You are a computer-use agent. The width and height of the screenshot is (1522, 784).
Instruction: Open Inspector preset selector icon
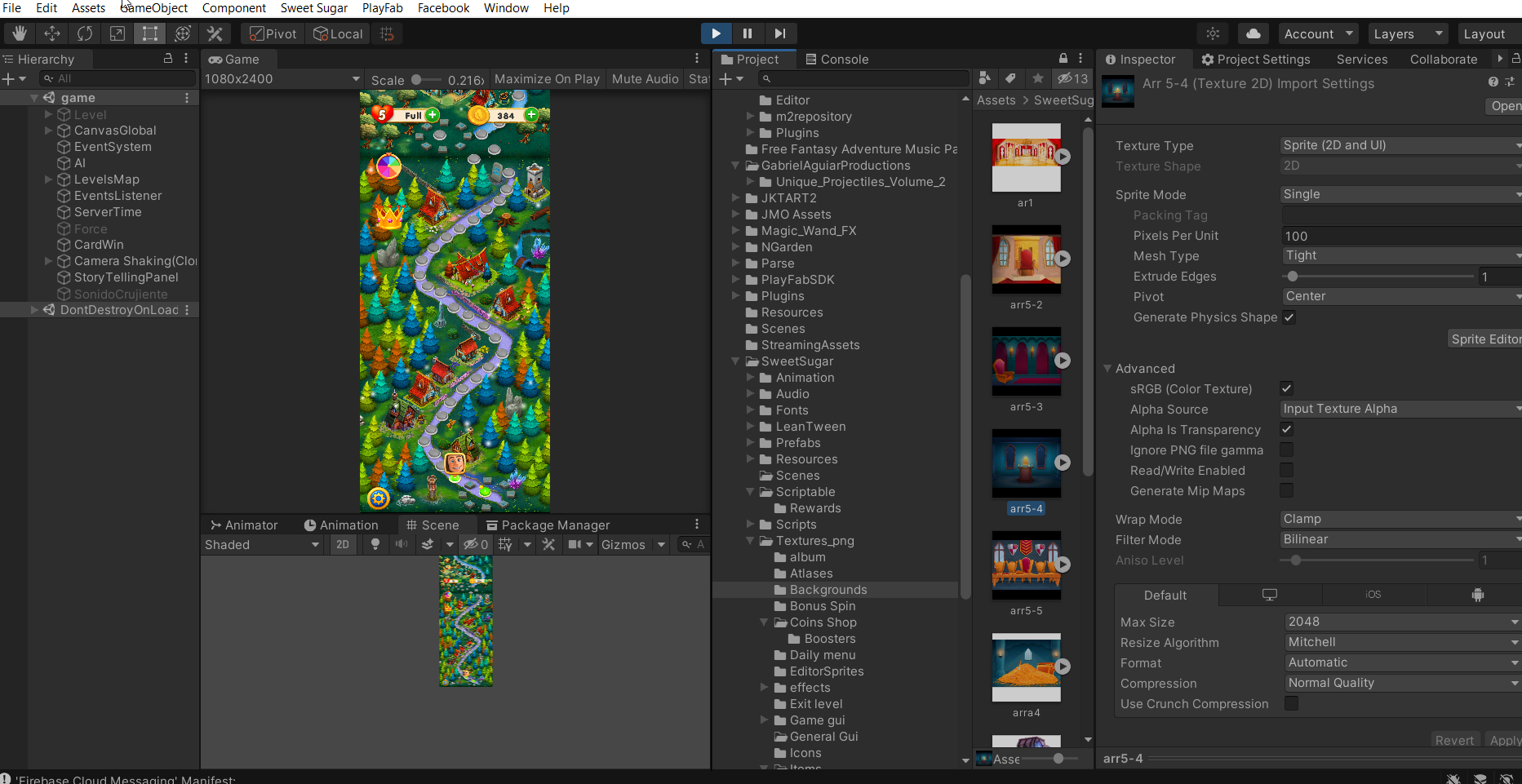point(1510,82)
